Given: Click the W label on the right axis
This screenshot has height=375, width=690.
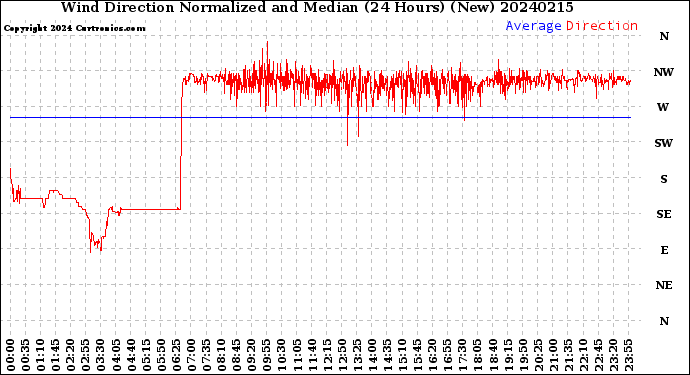Looking at the screenshot, I should pyautogui.click(x=663, y=107).
